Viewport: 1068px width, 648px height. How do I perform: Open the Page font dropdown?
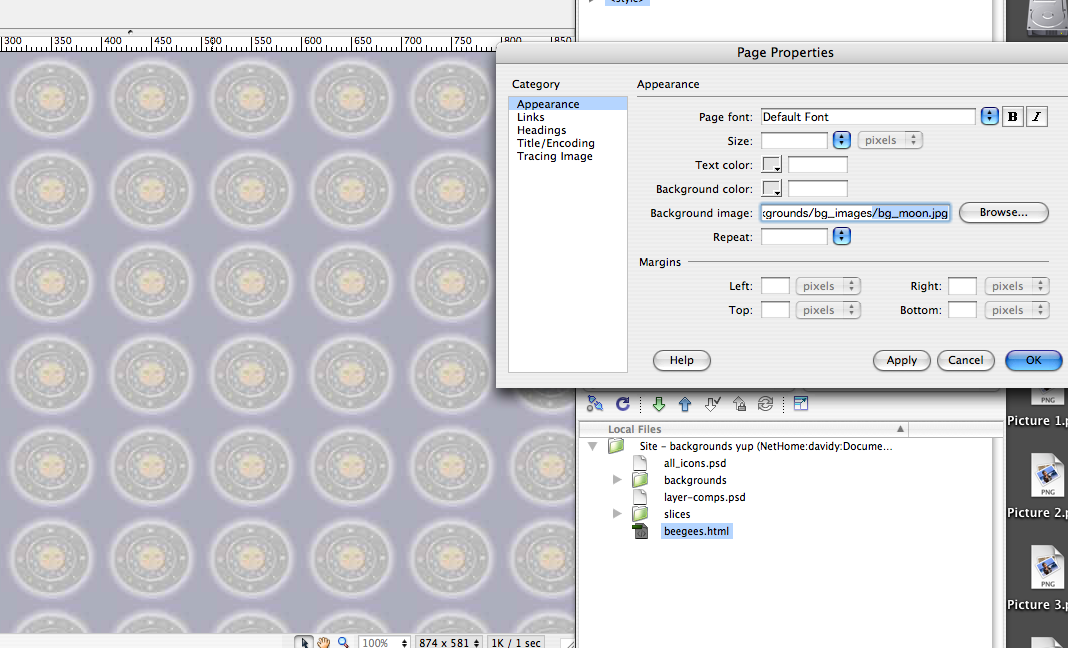click(990, 117)
